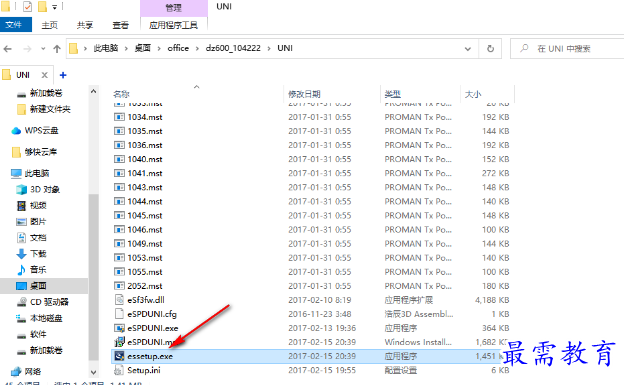Open quick access toolbar customize dropdown
Image resolution: width=624 pixels, height=385 pixels.
click(55, 7)
